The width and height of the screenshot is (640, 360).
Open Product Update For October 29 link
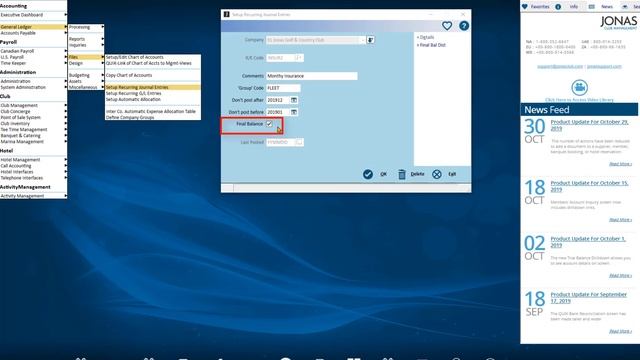tap(589, 125)
